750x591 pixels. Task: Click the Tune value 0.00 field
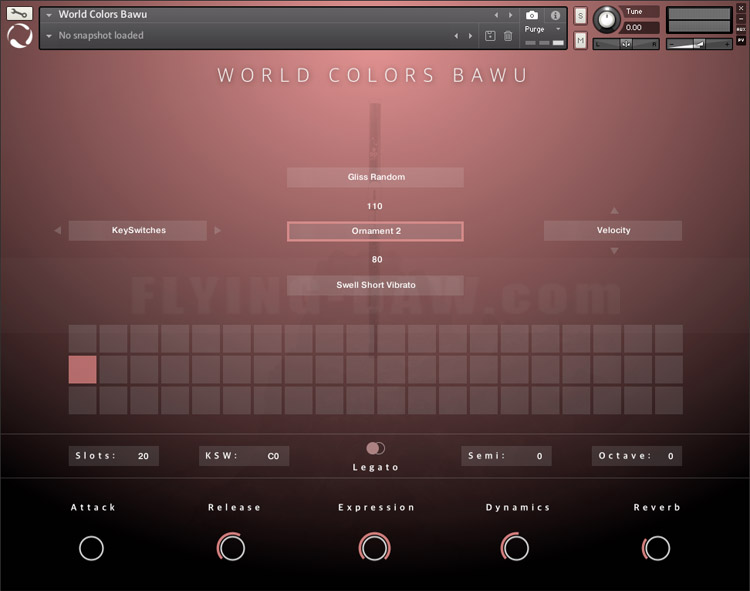pyautogui.click(x=641, y=28)
